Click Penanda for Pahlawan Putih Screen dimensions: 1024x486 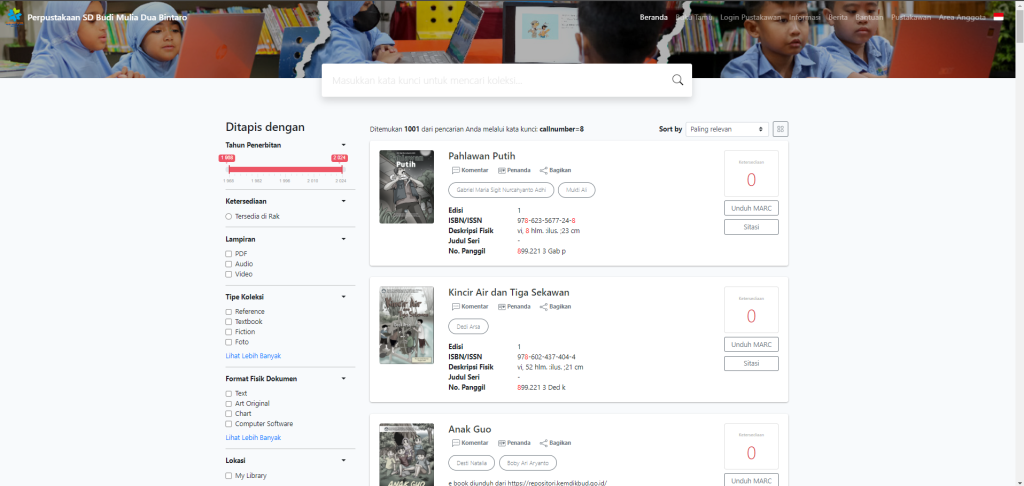[x=514, y=170]
